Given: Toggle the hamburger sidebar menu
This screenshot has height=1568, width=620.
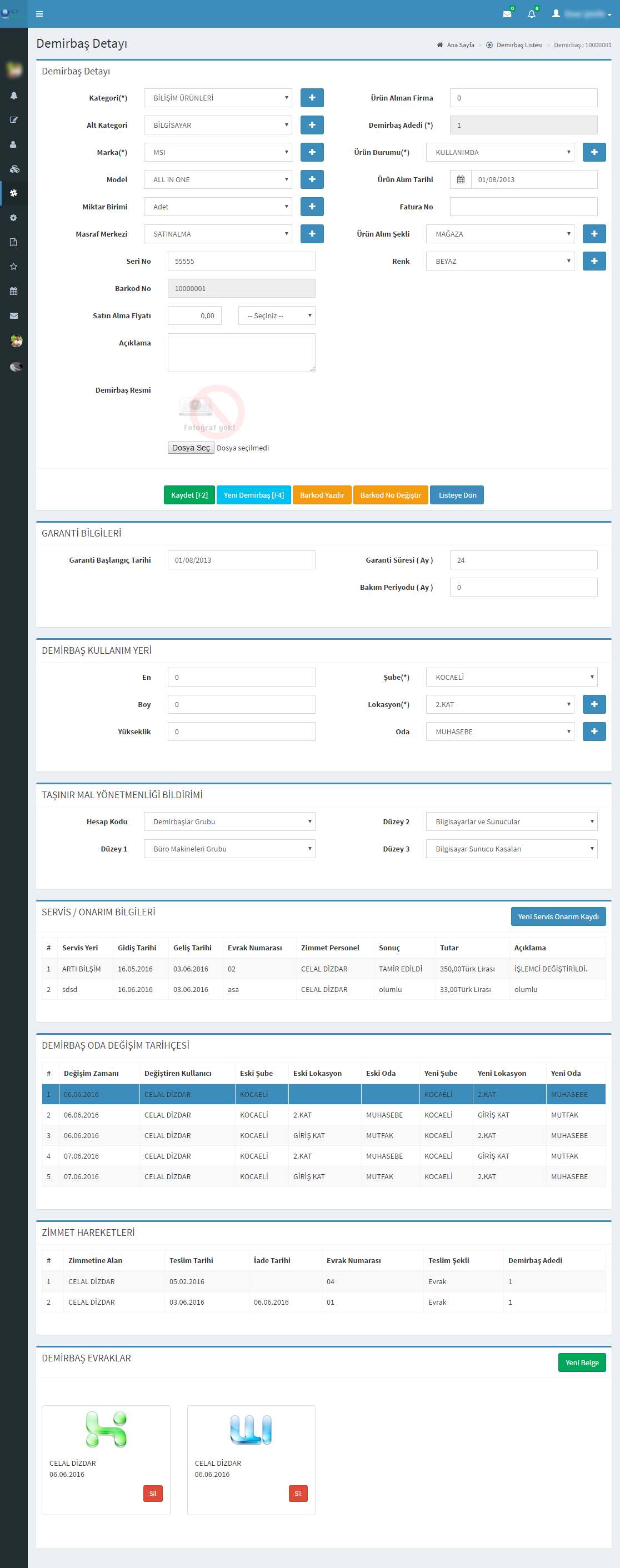Looking at the screenshot, I should point(39,14).
